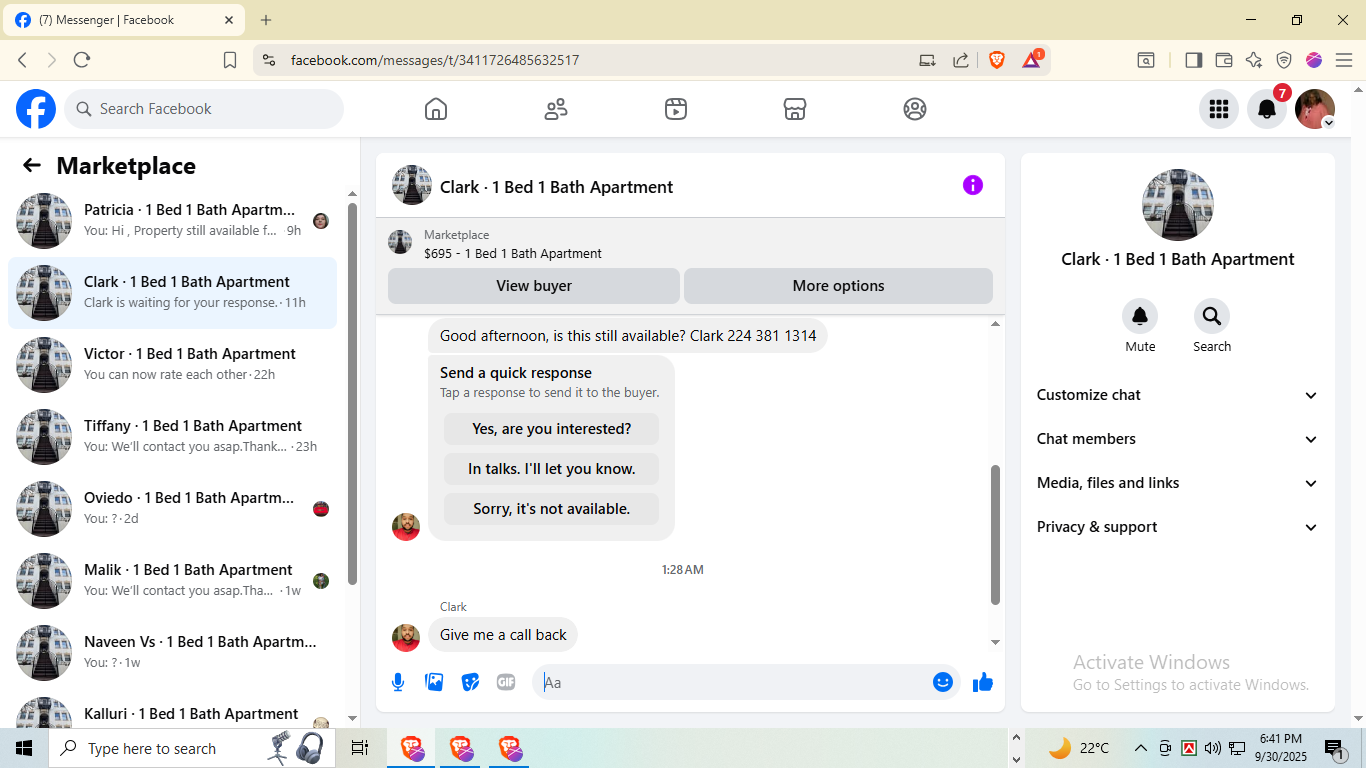Open Malik's apartment conversation
This screenshot has width=1366, height=768.
tap(172, 581)
